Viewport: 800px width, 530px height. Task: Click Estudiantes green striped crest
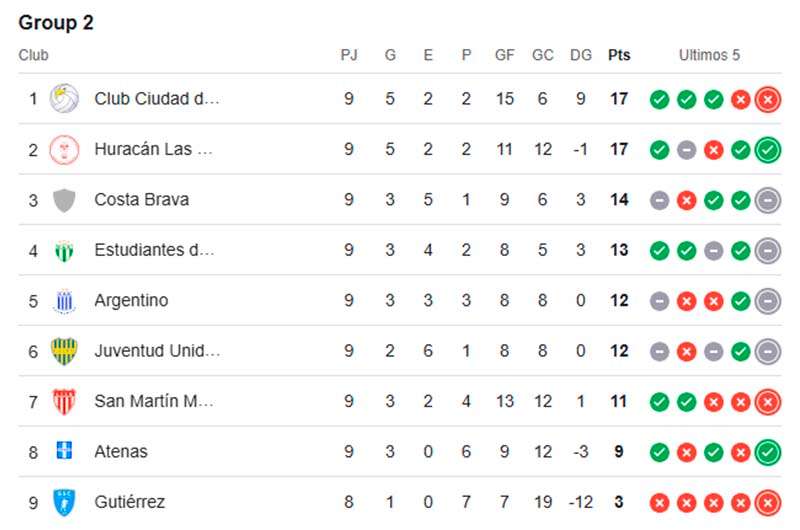click(64, 250)
